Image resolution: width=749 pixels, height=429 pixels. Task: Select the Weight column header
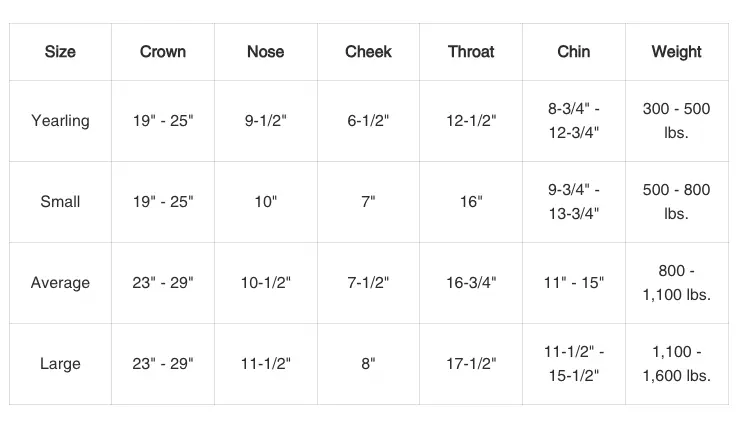676,52
